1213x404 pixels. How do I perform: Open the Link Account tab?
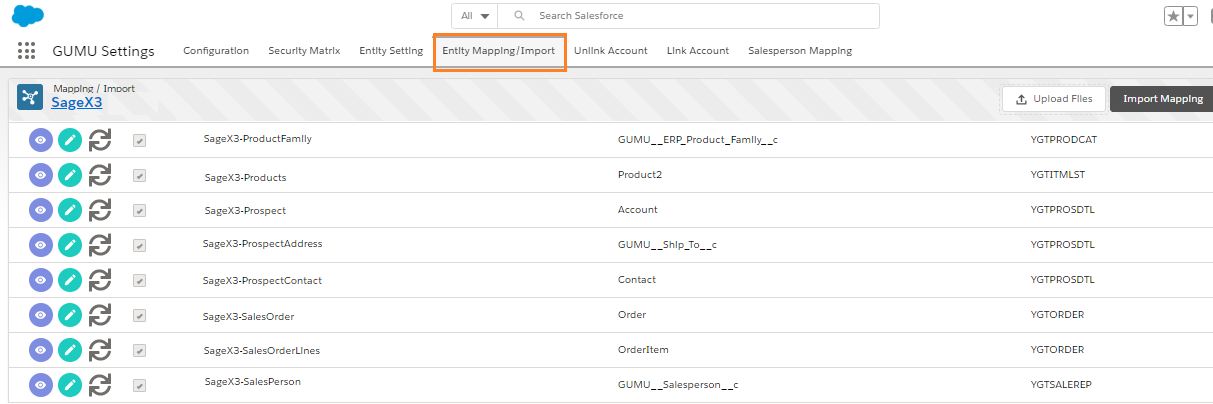point(698,51)
